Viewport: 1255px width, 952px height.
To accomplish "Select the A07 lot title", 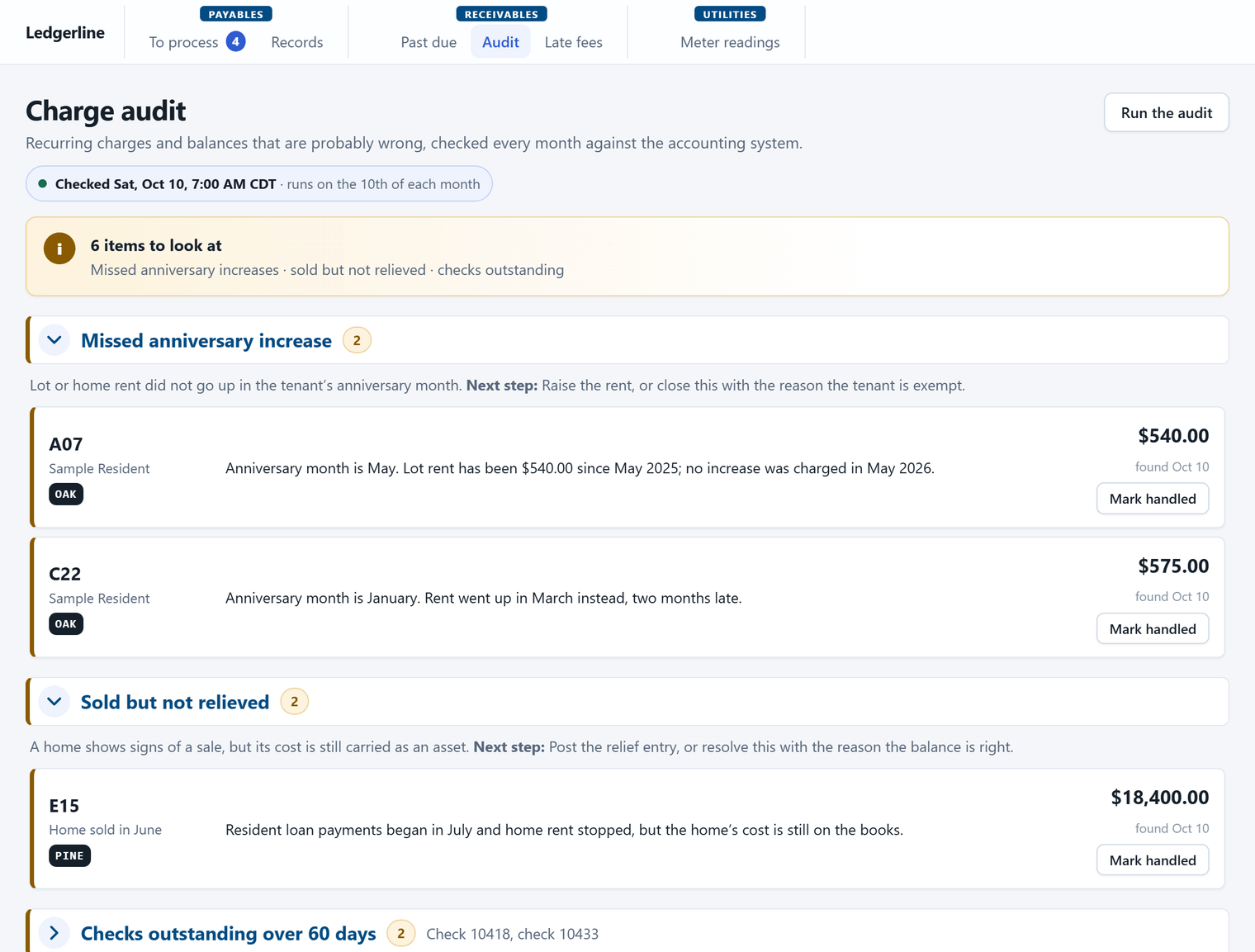I will 66,444.
